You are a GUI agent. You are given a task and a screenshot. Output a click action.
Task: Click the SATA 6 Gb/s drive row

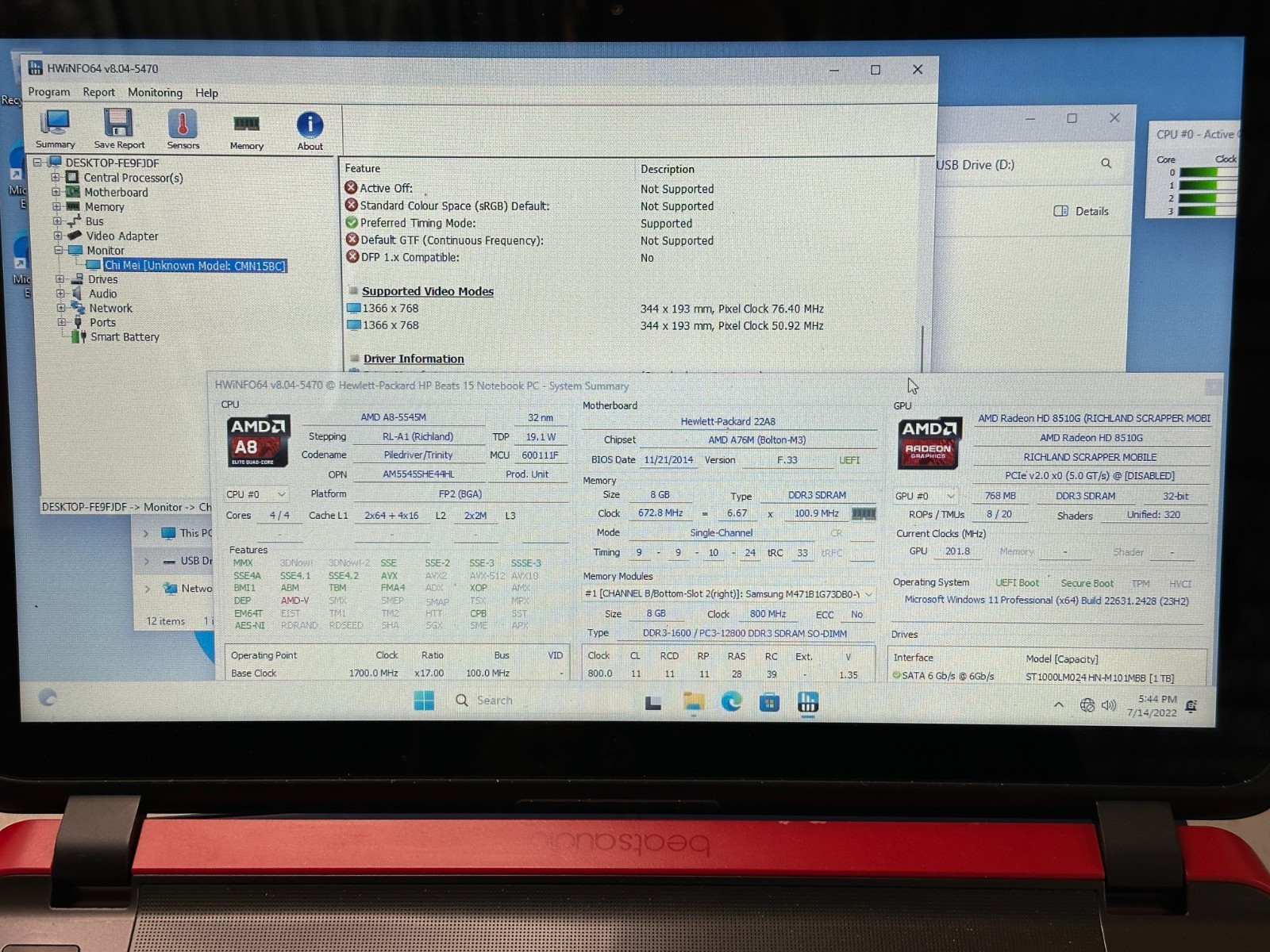(x=1048, y=677)
